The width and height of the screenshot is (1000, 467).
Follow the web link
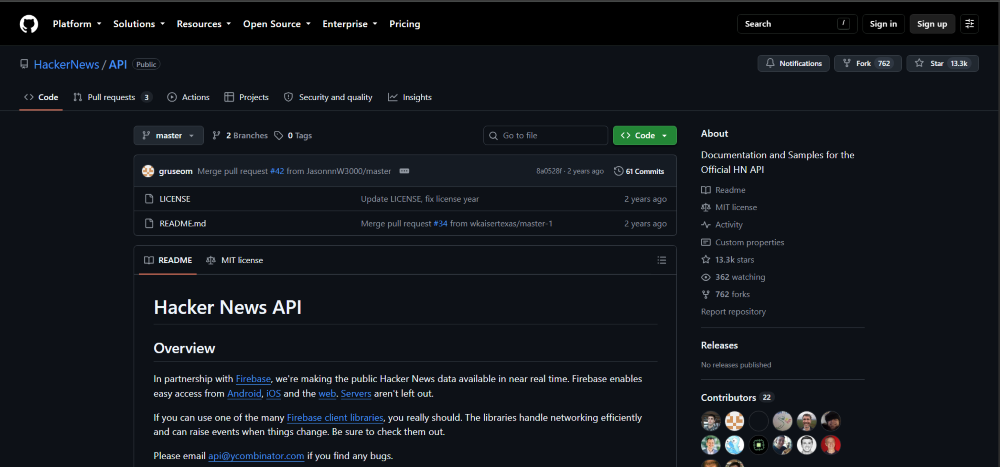tap(327, 394)
